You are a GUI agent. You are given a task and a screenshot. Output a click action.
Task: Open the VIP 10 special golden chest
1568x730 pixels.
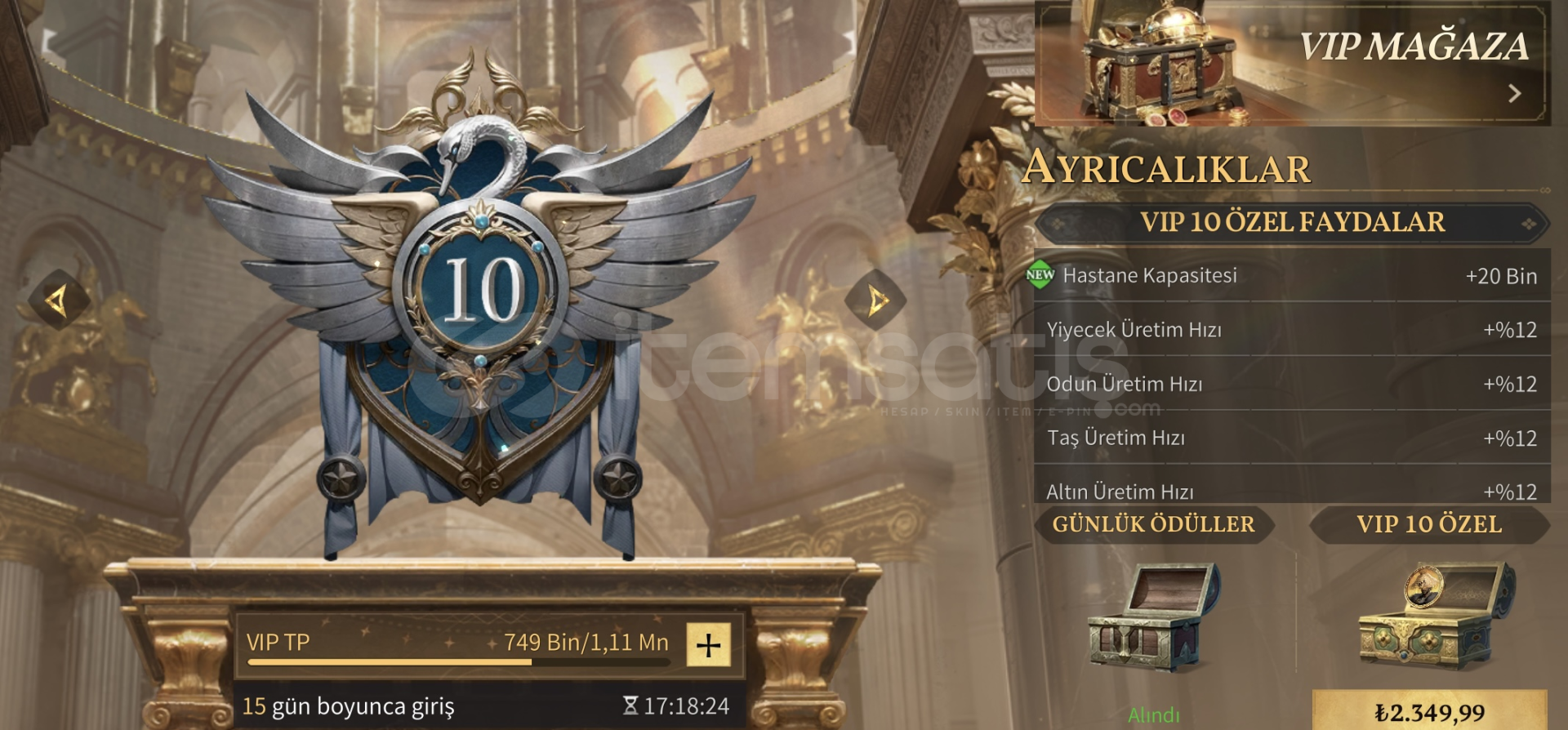point(1436,616)
